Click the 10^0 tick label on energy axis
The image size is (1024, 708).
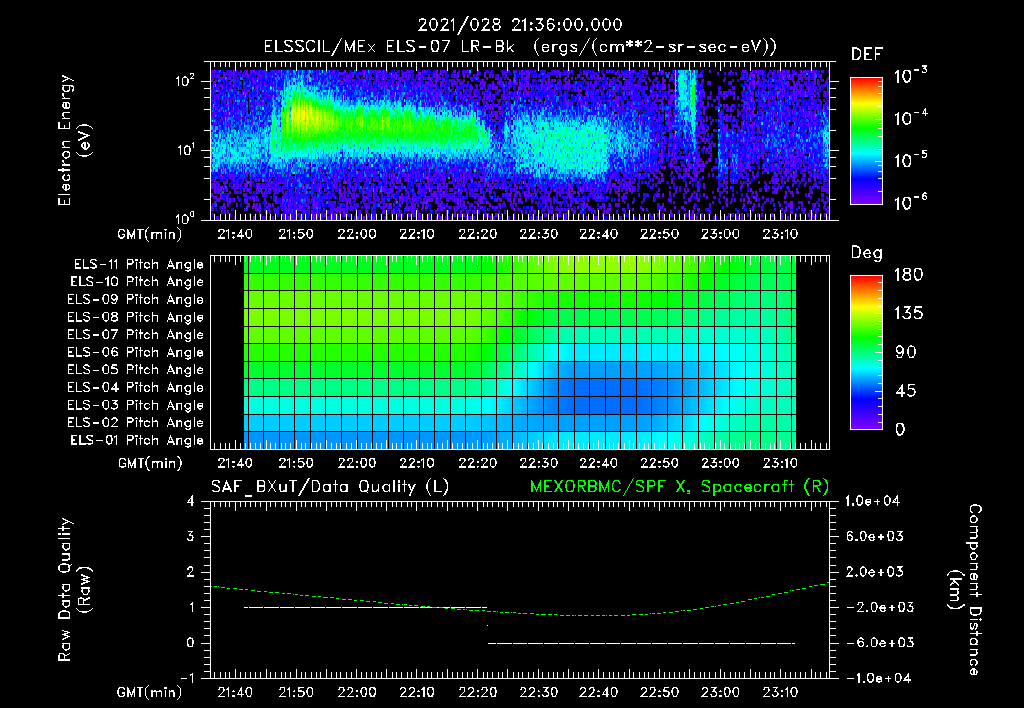(x=185, y=218)
